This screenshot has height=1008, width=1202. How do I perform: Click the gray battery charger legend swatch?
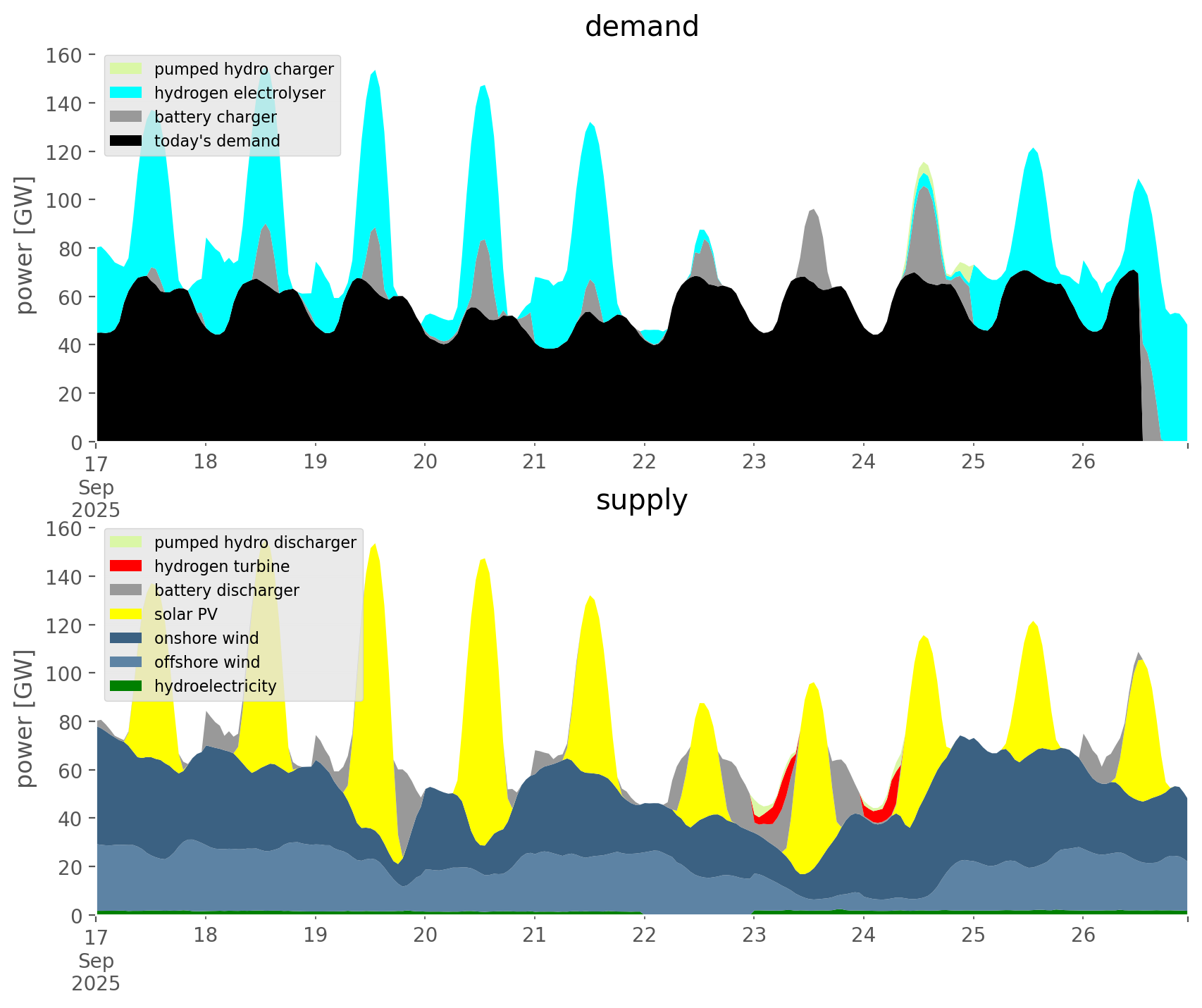point(126,117)
